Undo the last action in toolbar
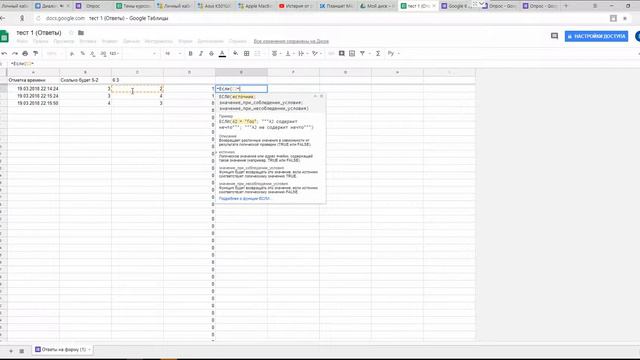The width and height of the screenshot is (640, 360). (x=4, y=53)
